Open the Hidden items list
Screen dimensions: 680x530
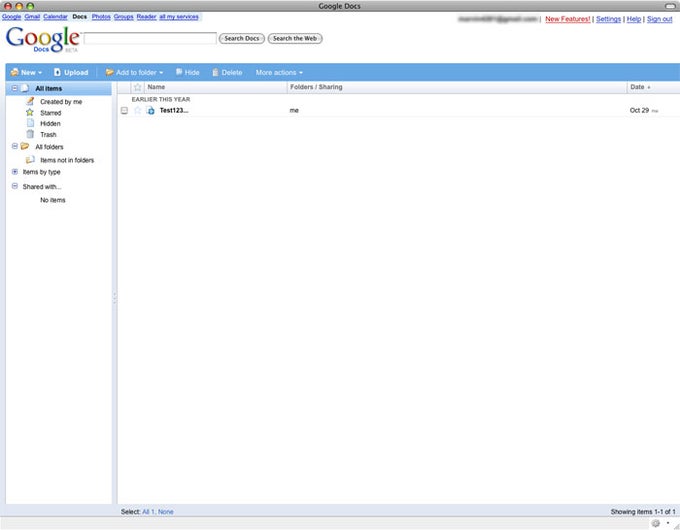pyautogui.click(x=50, y=124)
